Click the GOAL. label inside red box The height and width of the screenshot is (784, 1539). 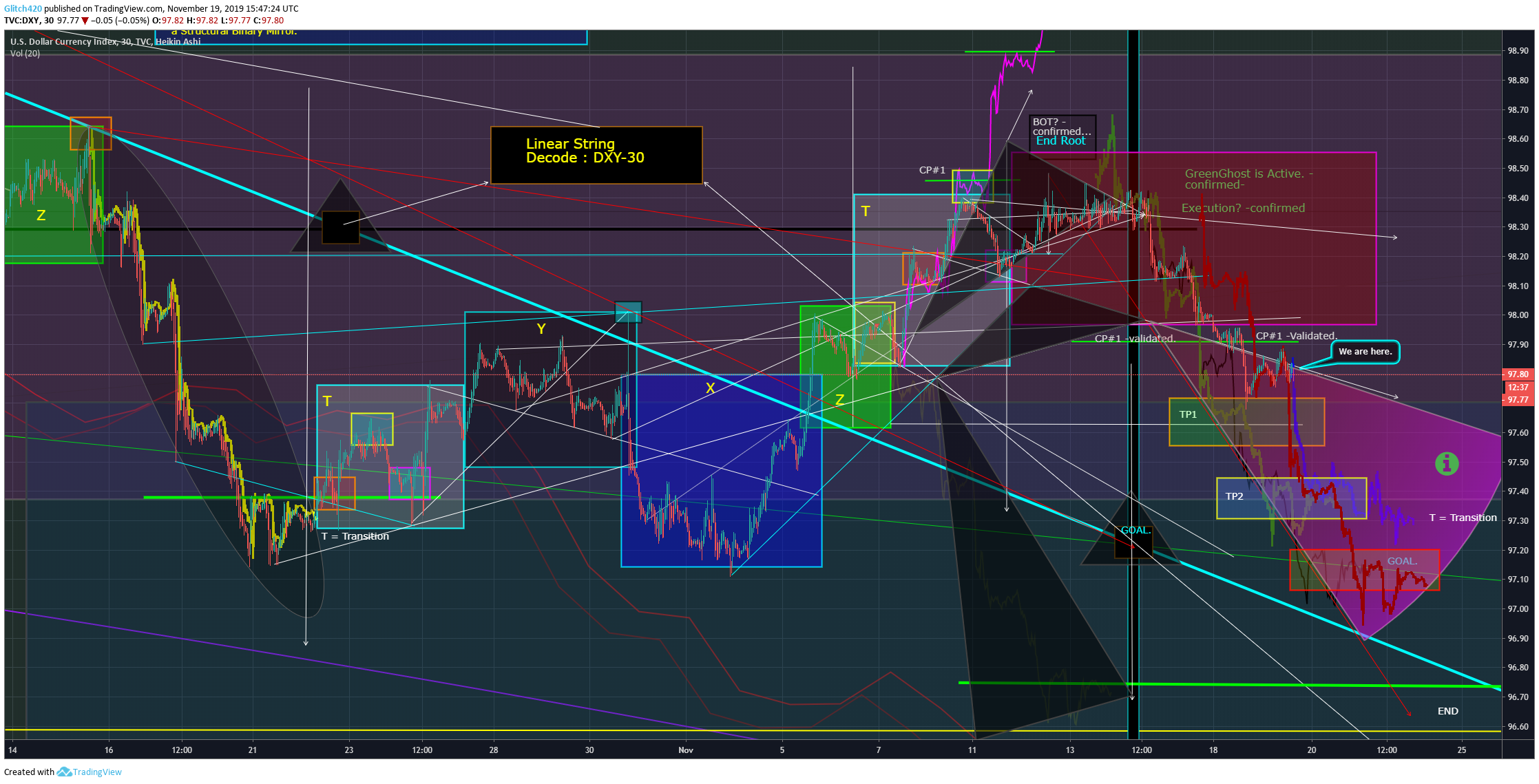click(1402, 561)
